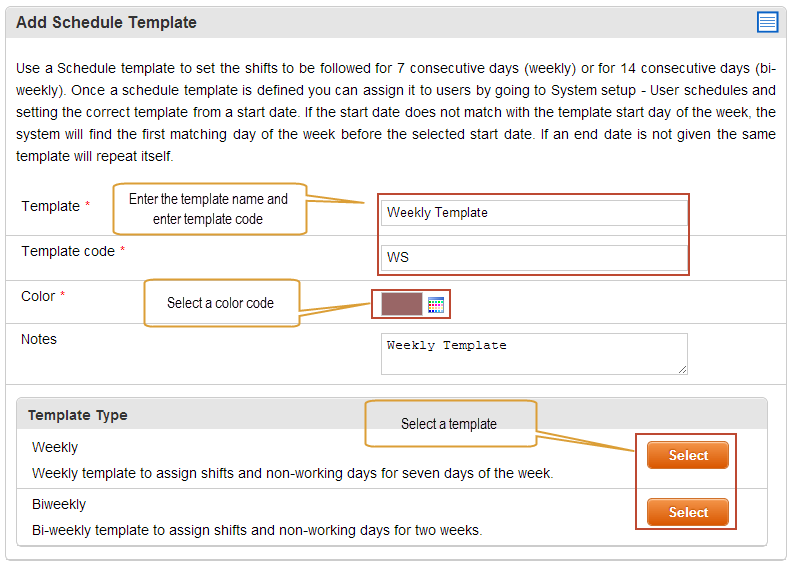
Task: Click the Biweekly template type row title
Action: click(x=59, y=505)
